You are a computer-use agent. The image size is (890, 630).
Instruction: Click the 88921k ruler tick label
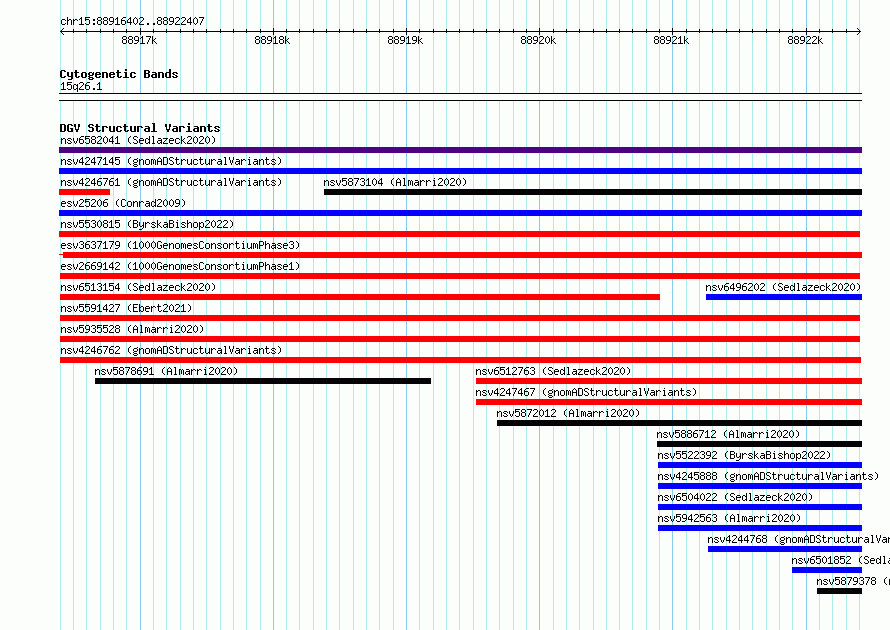coord(671,40)
